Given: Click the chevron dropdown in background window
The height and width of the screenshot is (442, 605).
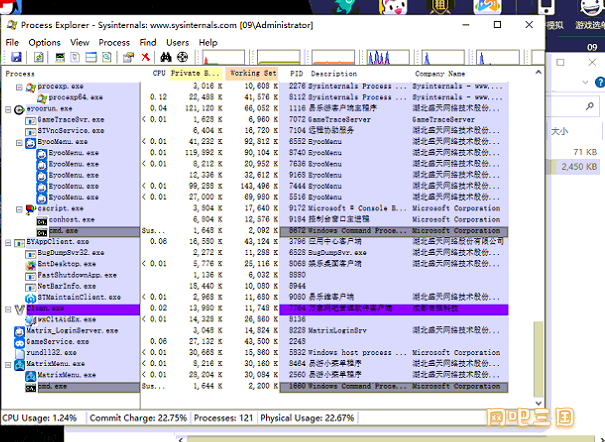Looking at the screenshot, I should (x=585, y=82).
